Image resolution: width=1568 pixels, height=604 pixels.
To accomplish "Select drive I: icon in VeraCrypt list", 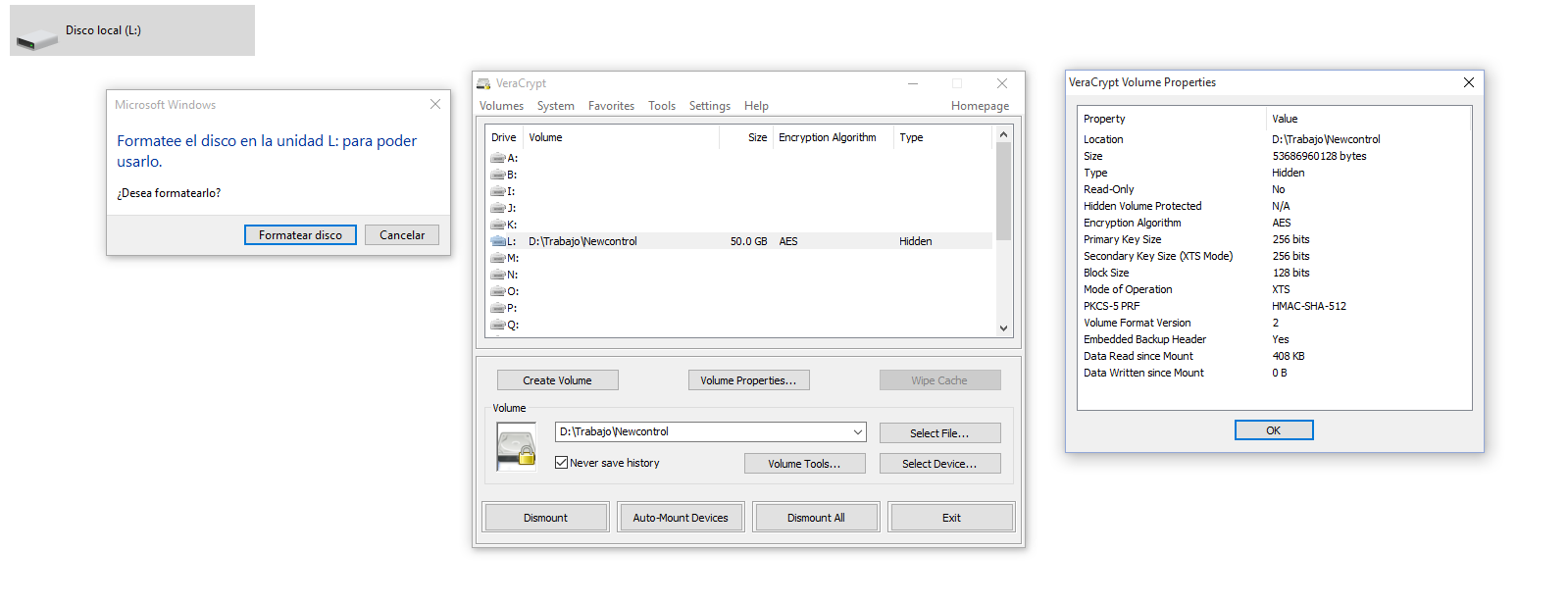I will pos(498,191).
